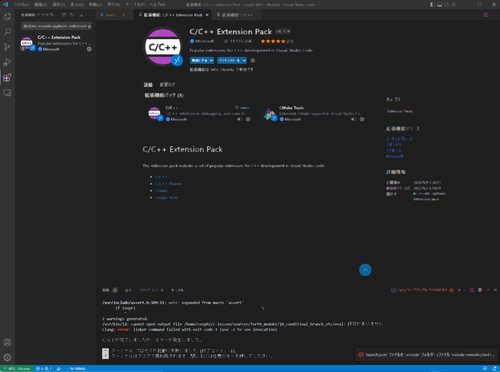
Task: Toggle the secondary side bar layout button
Action: (x=447, y=5)
